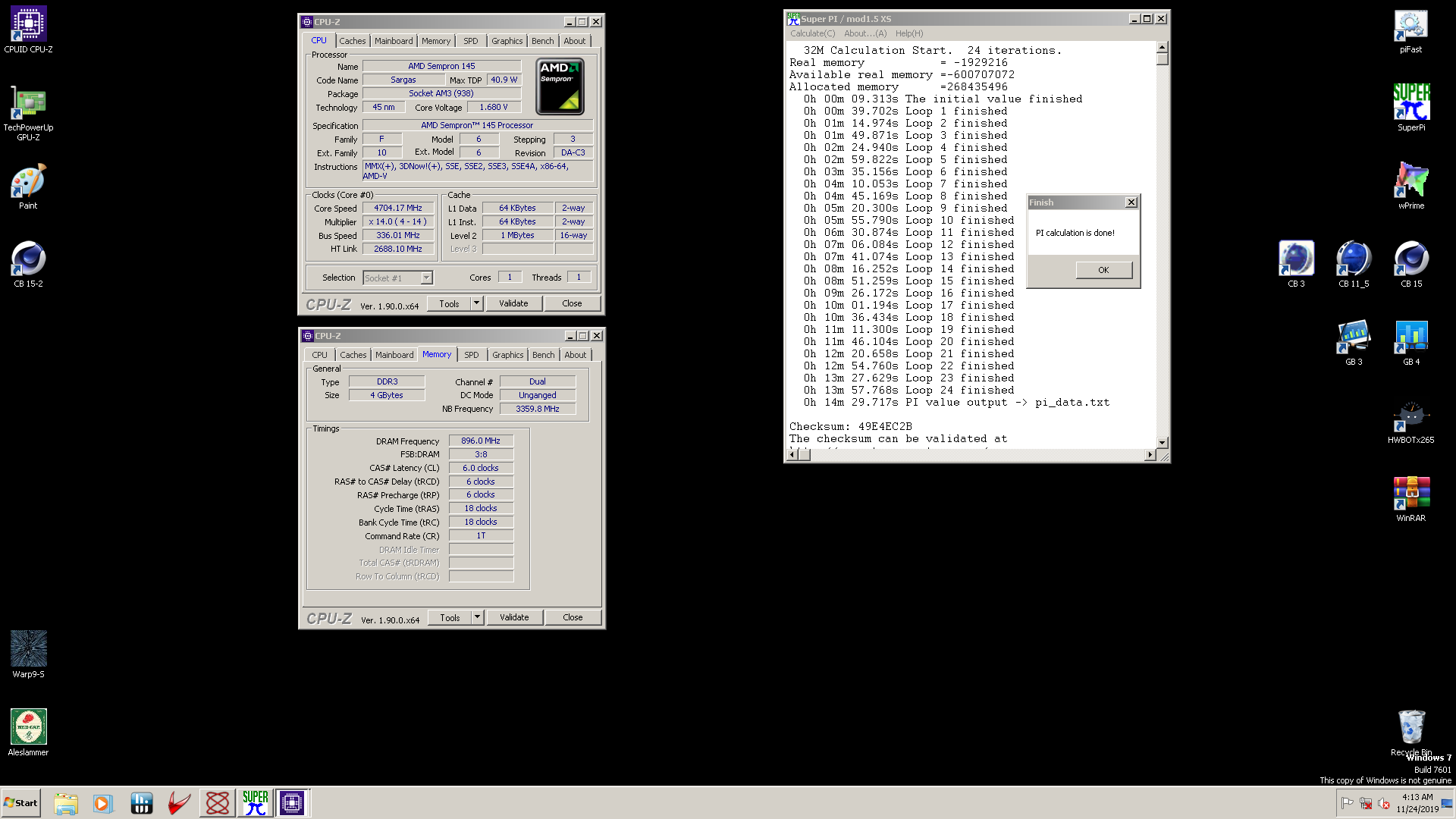Click Validate in upper CPU-Z window
The image size is (1456, 819).
513,303
